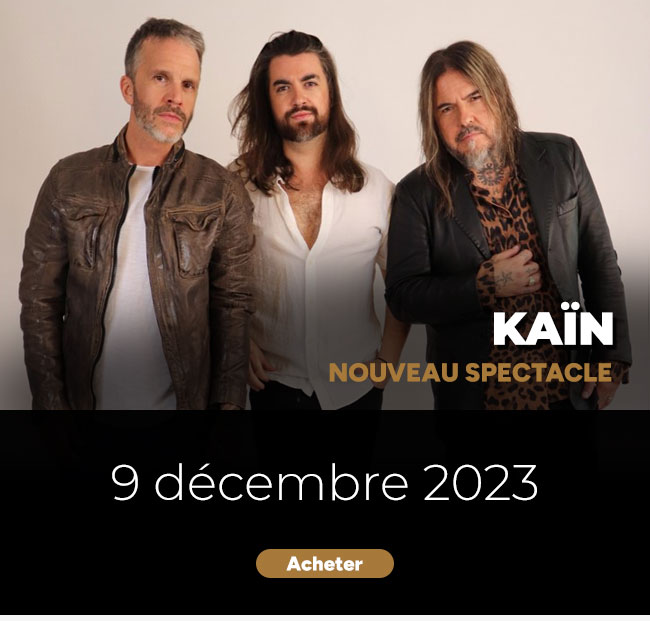Click the word décembre in the date

click(281, 483)
